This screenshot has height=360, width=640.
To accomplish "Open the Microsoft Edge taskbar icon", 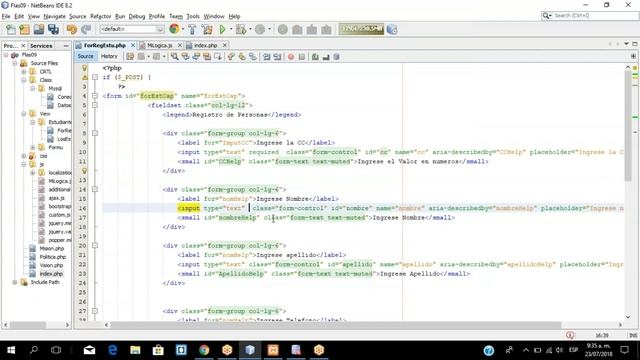I will (x=112, y=350).
